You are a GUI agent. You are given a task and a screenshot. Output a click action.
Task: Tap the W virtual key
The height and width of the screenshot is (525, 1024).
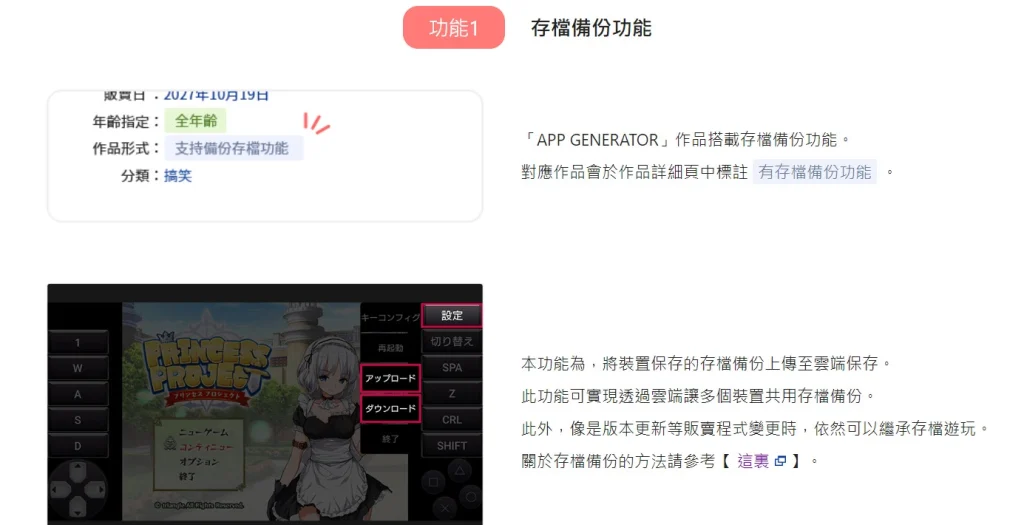(x=78, y=368)
